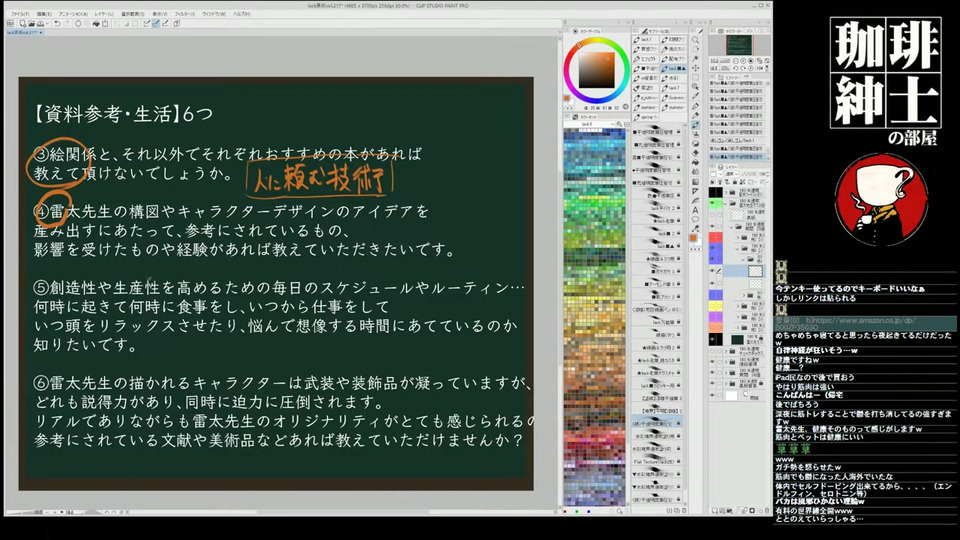
Task: Select the Rotate view tool
Action: [695, 49]
